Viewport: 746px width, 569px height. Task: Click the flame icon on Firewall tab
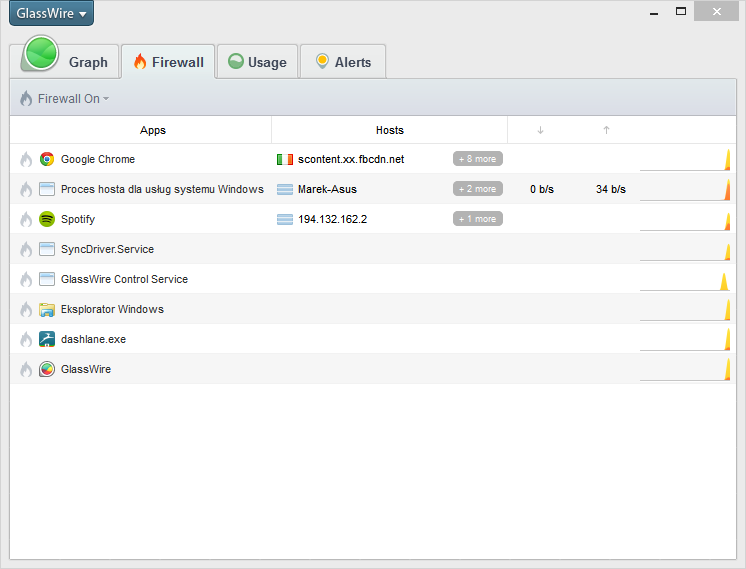[x=140, y=61]
